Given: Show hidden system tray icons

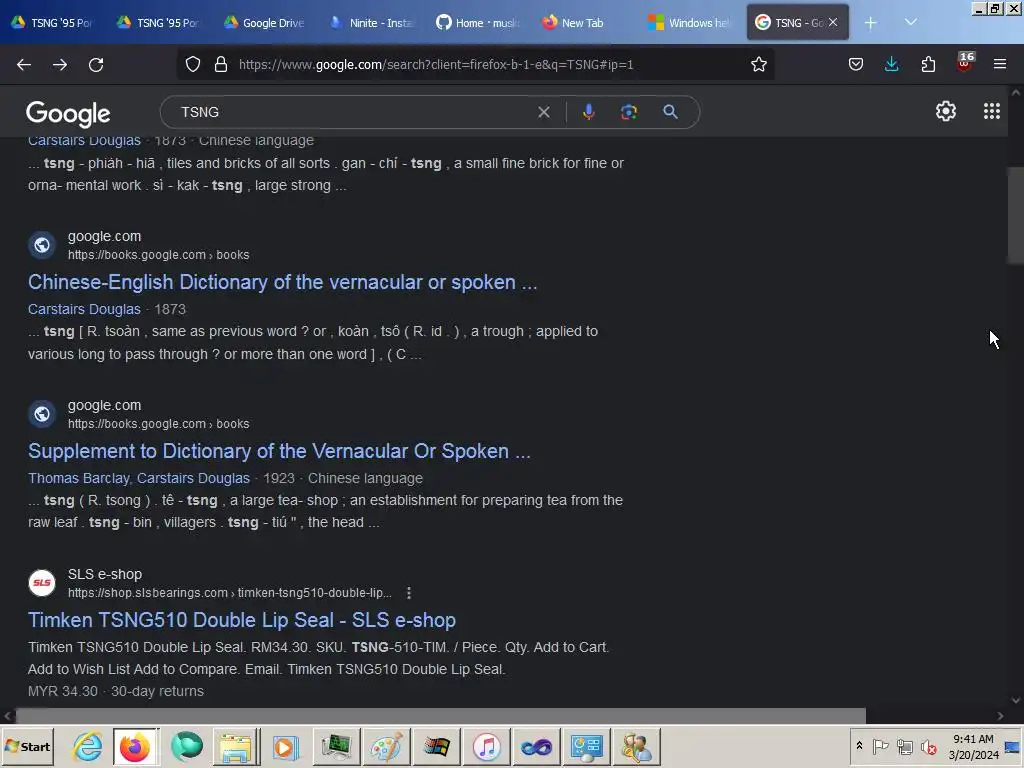Looking at the screenshot, I should [x=859, y=746].
